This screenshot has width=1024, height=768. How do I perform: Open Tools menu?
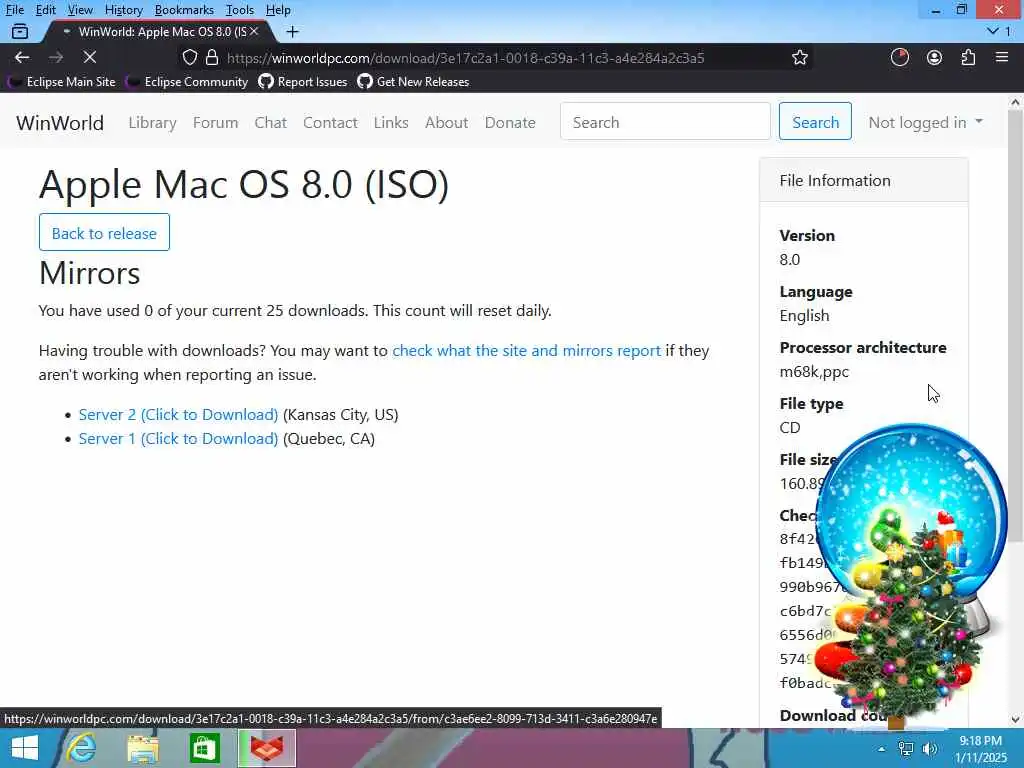coord(240,10)
